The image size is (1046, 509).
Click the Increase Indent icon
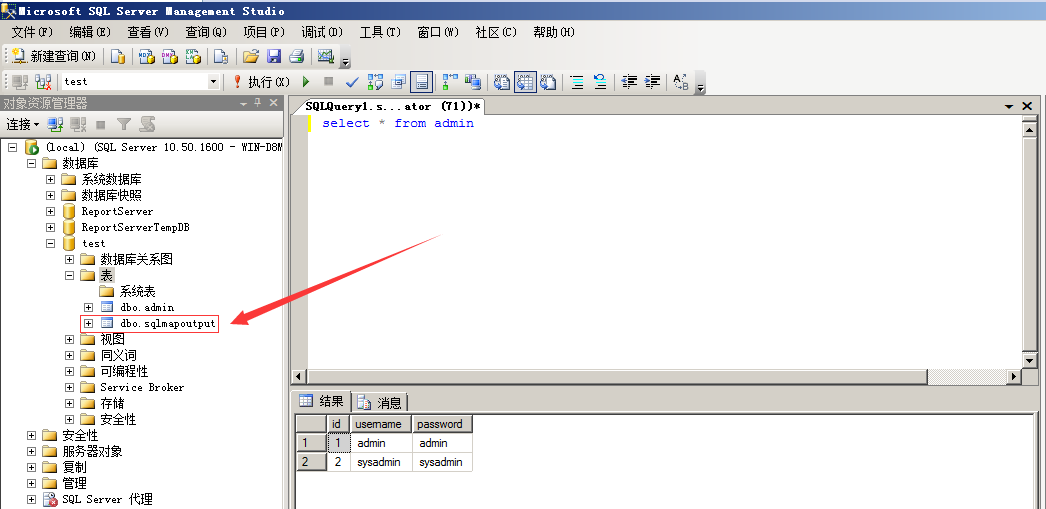653,82
